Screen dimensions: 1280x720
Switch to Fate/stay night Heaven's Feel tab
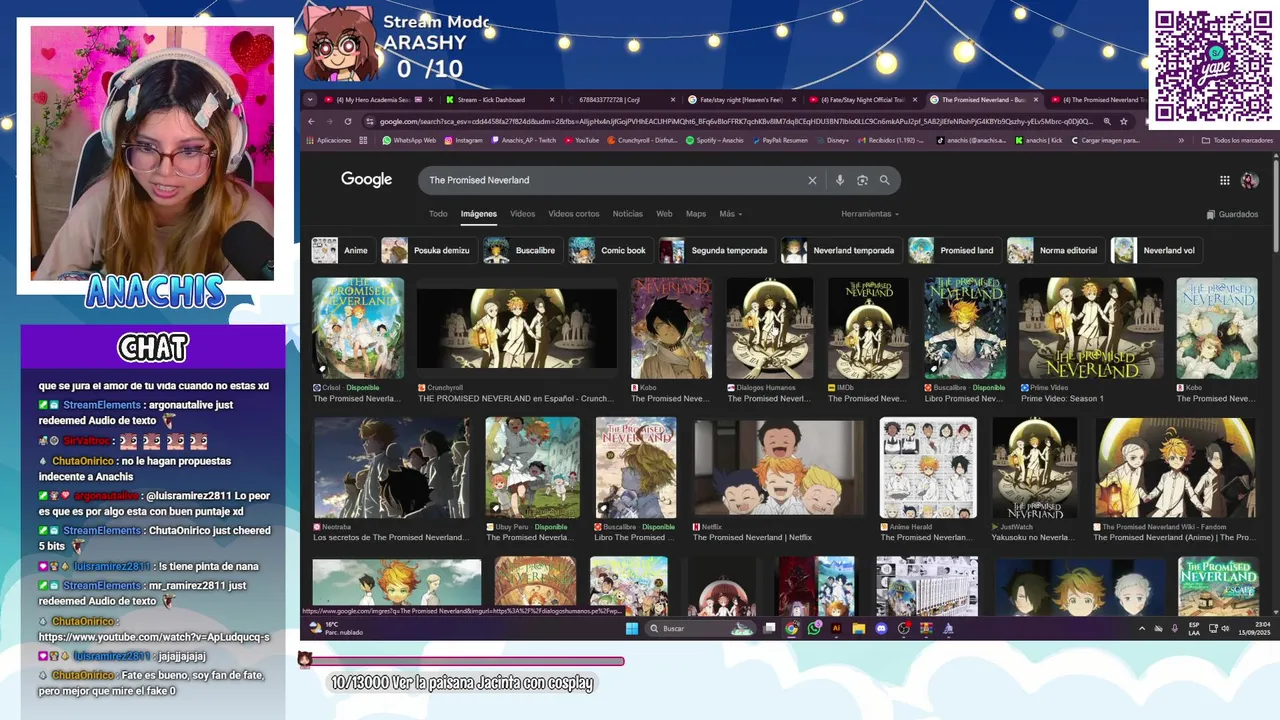(741, 100)
